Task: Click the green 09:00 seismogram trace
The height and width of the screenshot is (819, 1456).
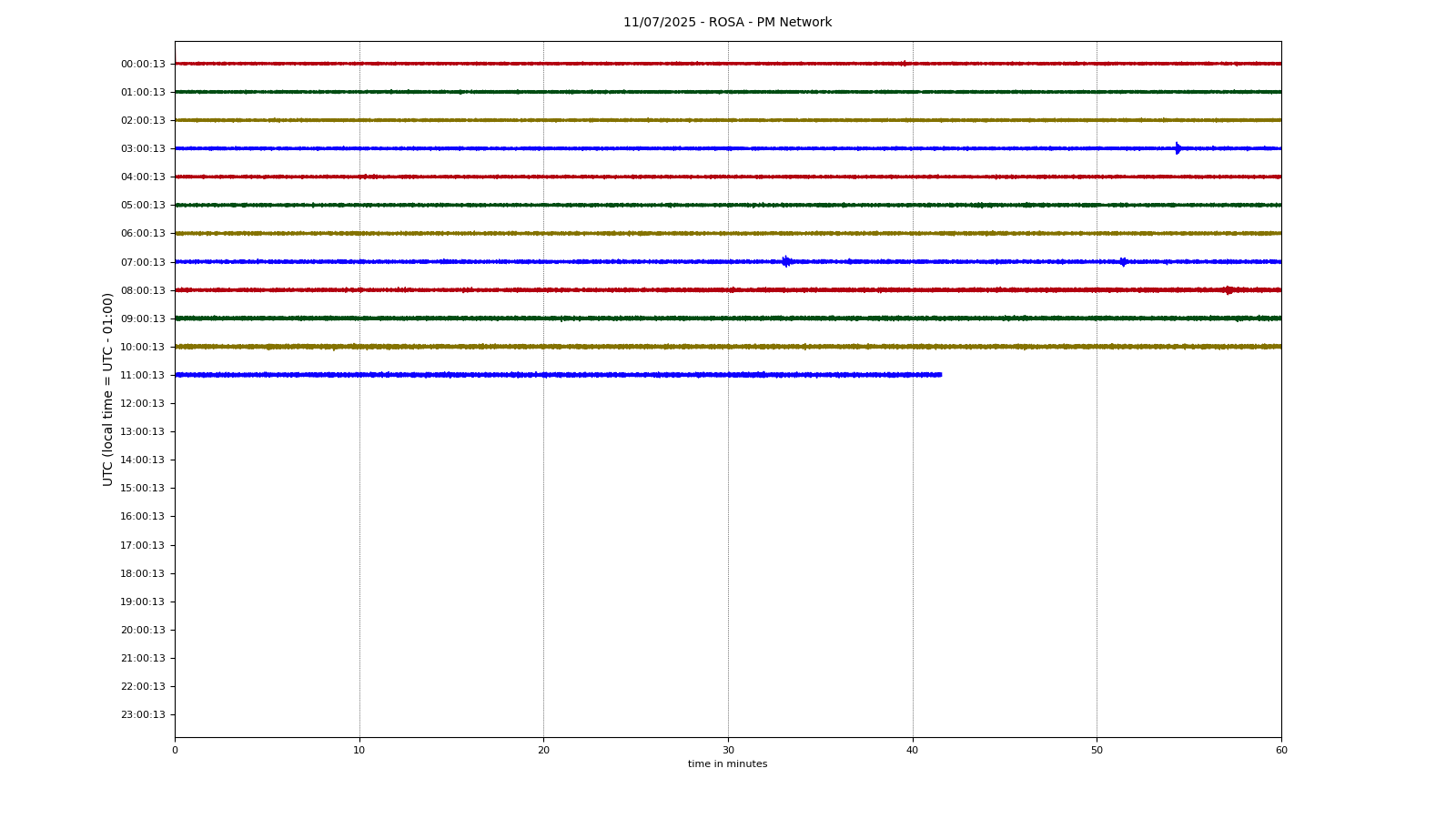Action: coord(728,318)
